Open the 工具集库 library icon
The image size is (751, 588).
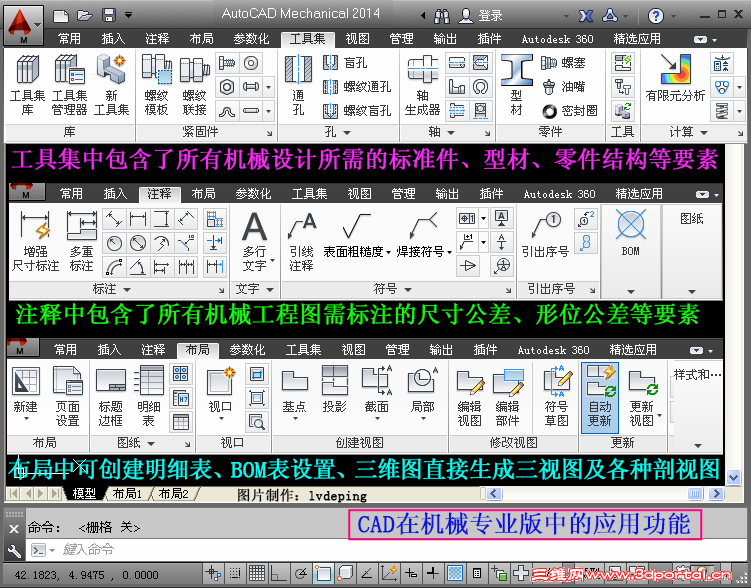27,85
